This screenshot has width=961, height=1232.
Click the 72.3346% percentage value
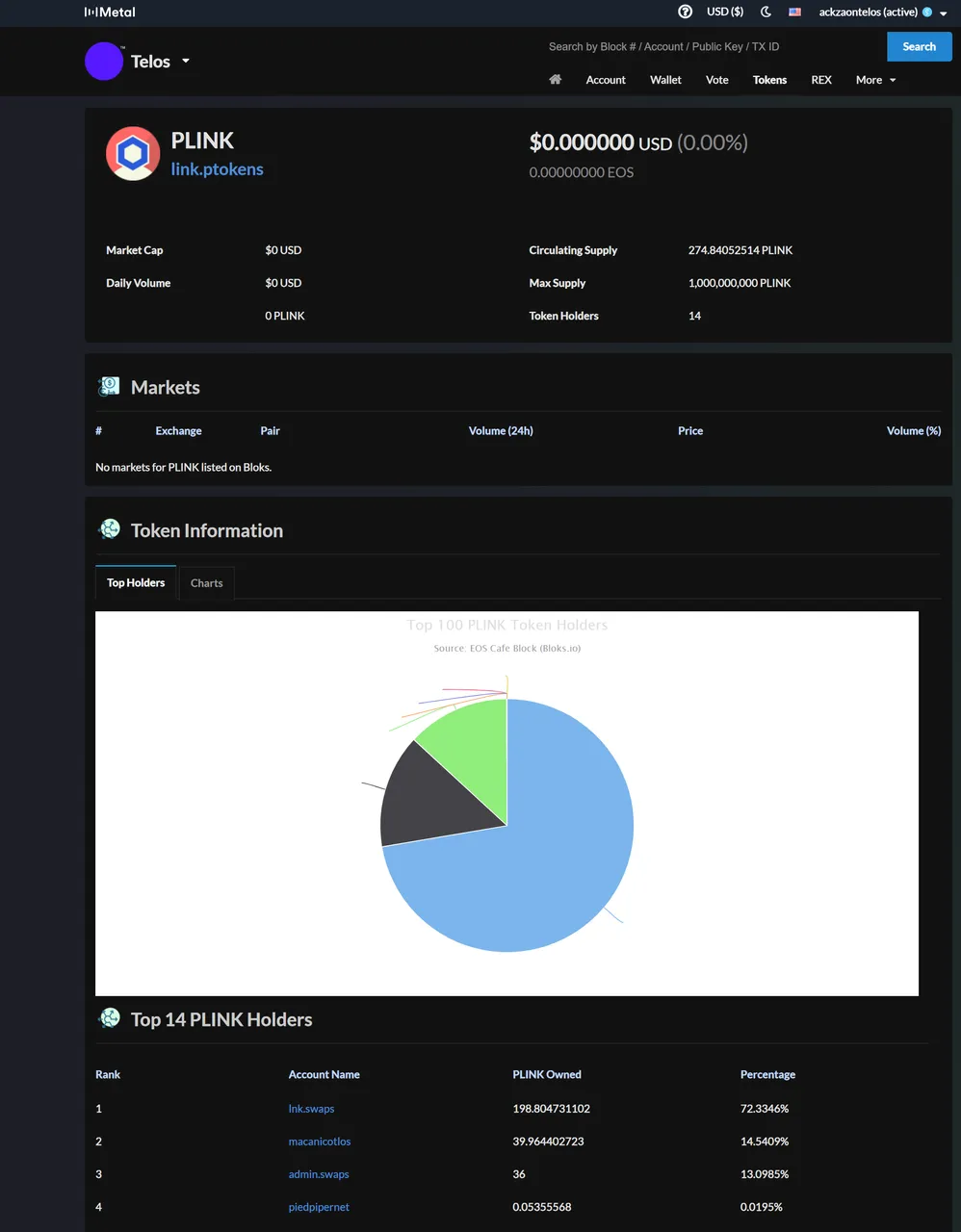(x=765, y=1109)
